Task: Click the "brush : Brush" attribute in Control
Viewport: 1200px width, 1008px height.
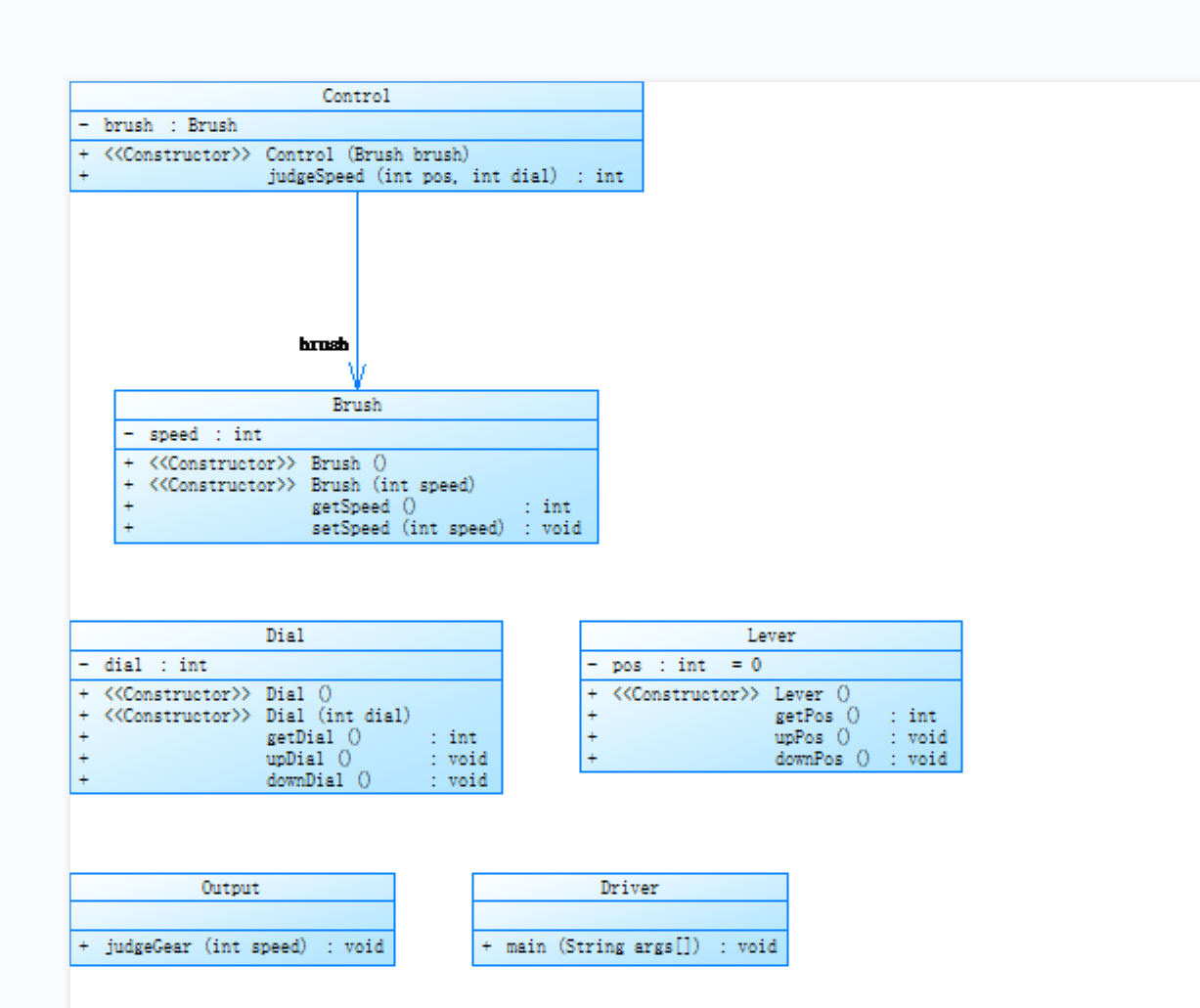Action: [x=158, y=125]
